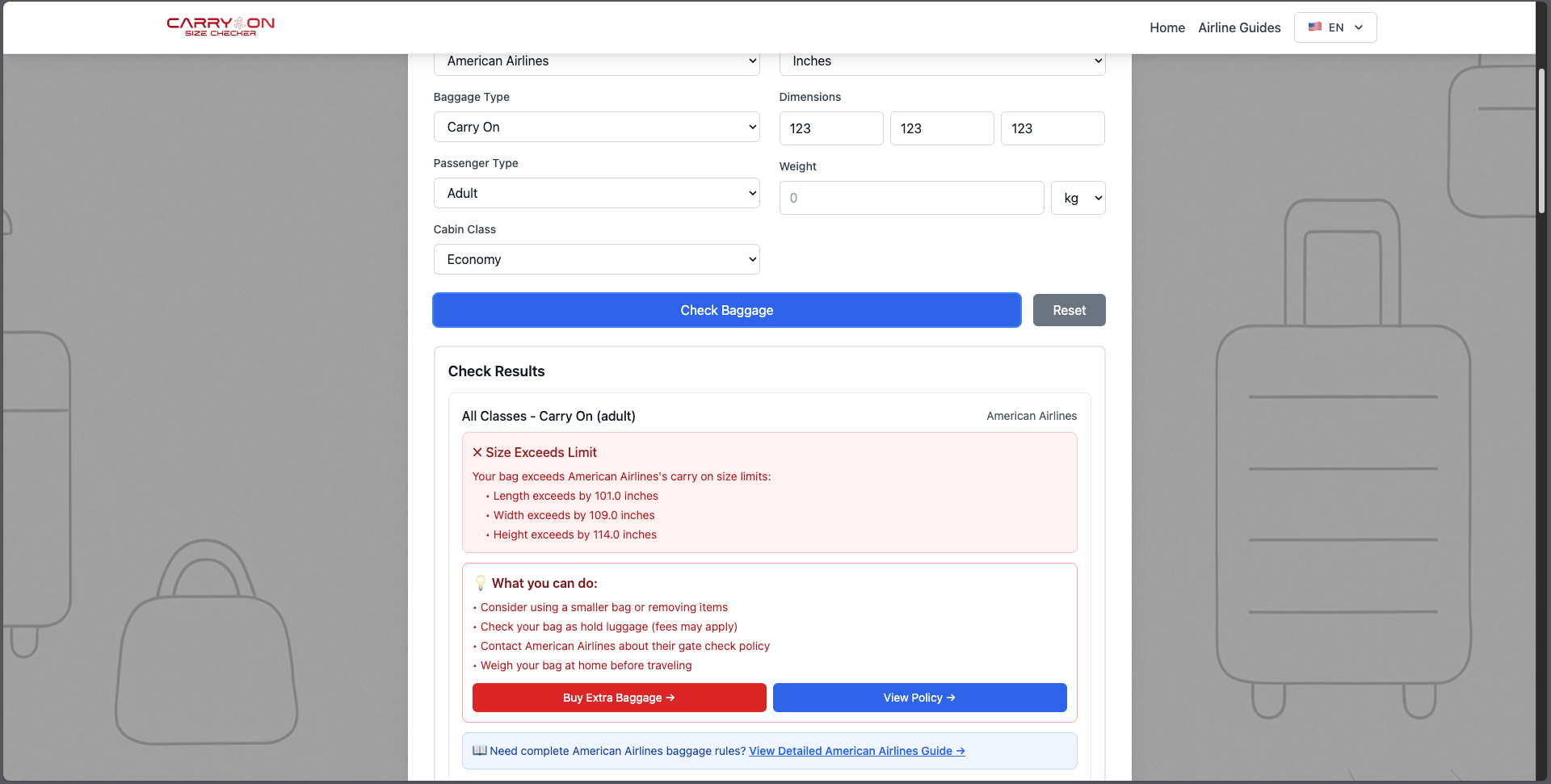The width and height of the screenshot is (1551, 784).
Task: Open the American Airlines airline dropdown
Action: coord(596,61)
